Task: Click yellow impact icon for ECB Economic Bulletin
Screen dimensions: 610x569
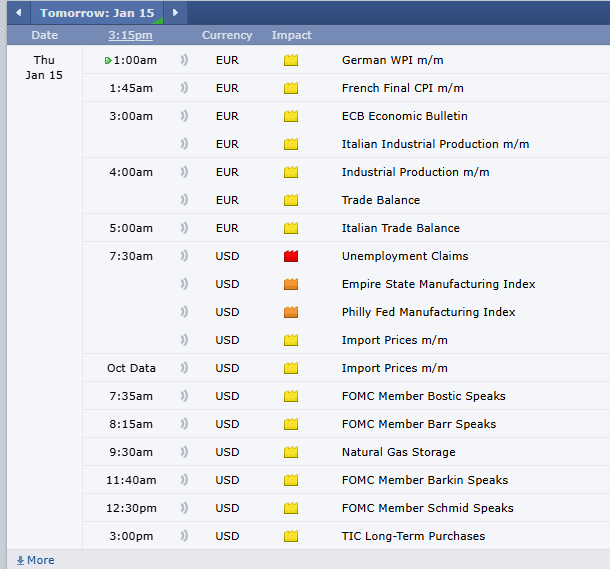Action: tap(291, 116)
